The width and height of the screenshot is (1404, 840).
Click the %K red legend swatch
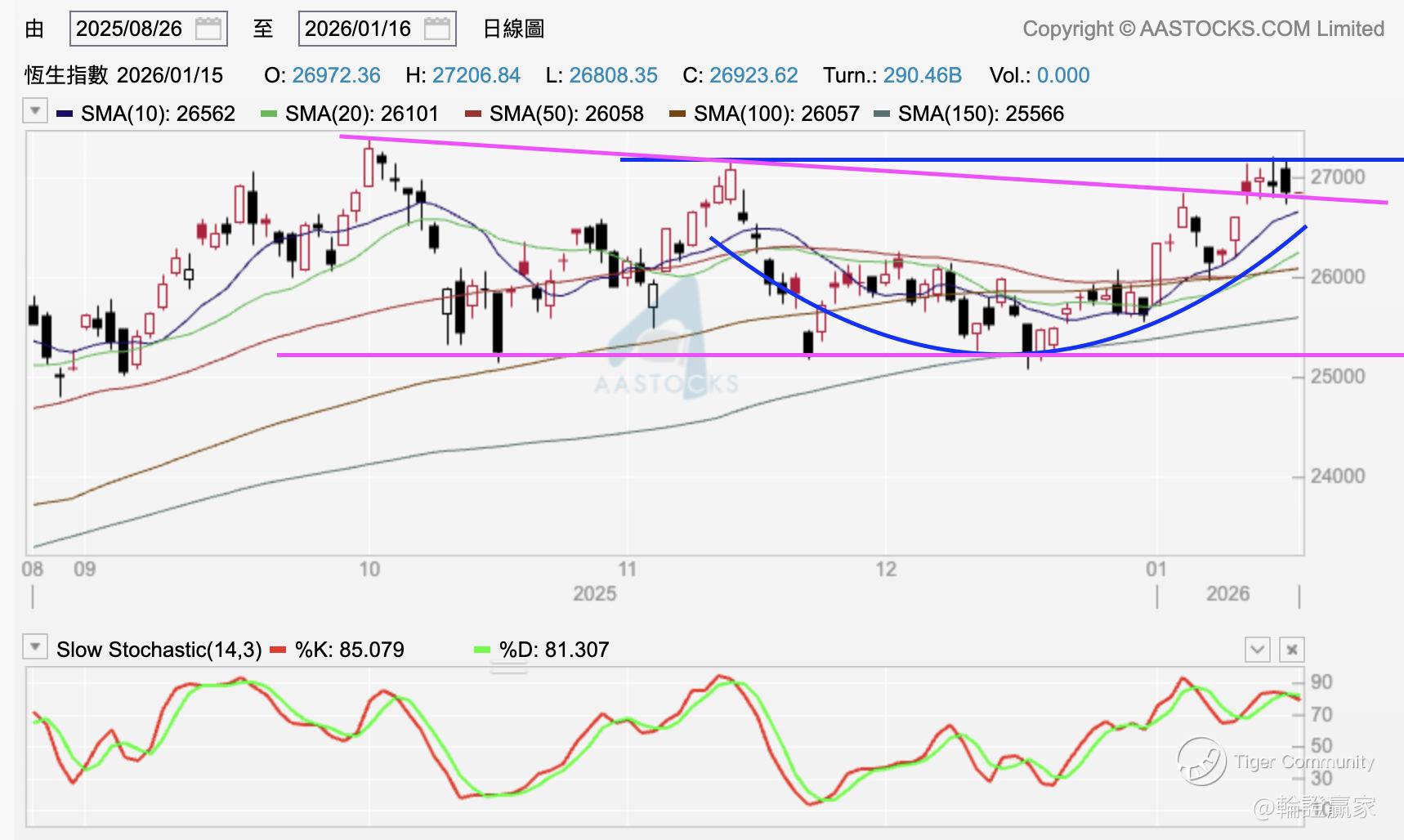point(279,650)
